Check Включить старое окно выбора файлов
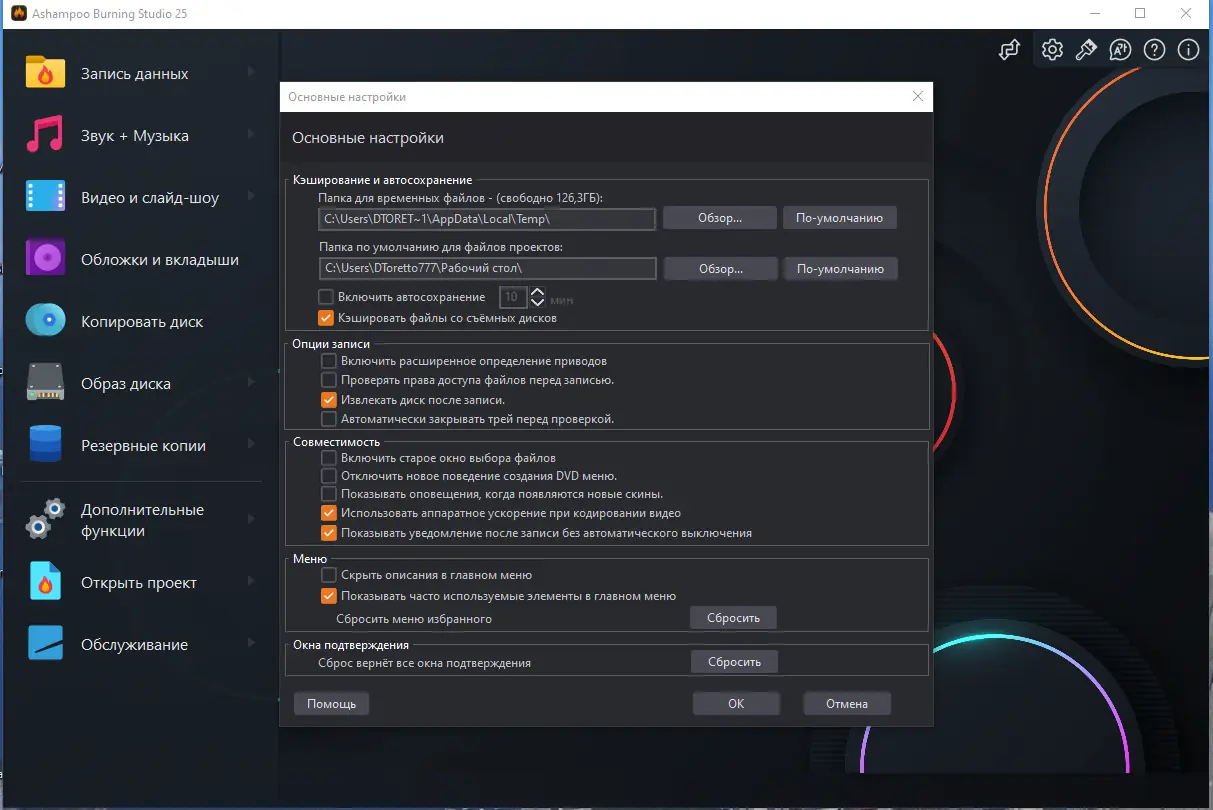This screenshot has width=1213, height=810. tap(328, 457)
